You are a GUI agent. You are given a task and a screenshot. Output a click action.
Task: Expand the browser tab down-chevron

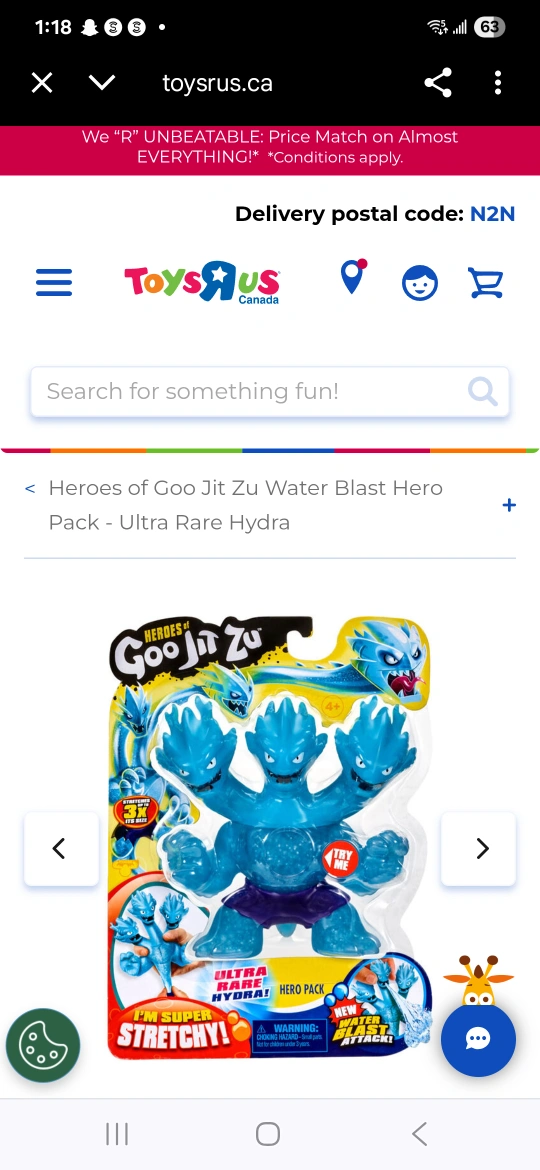pos(102,83)
